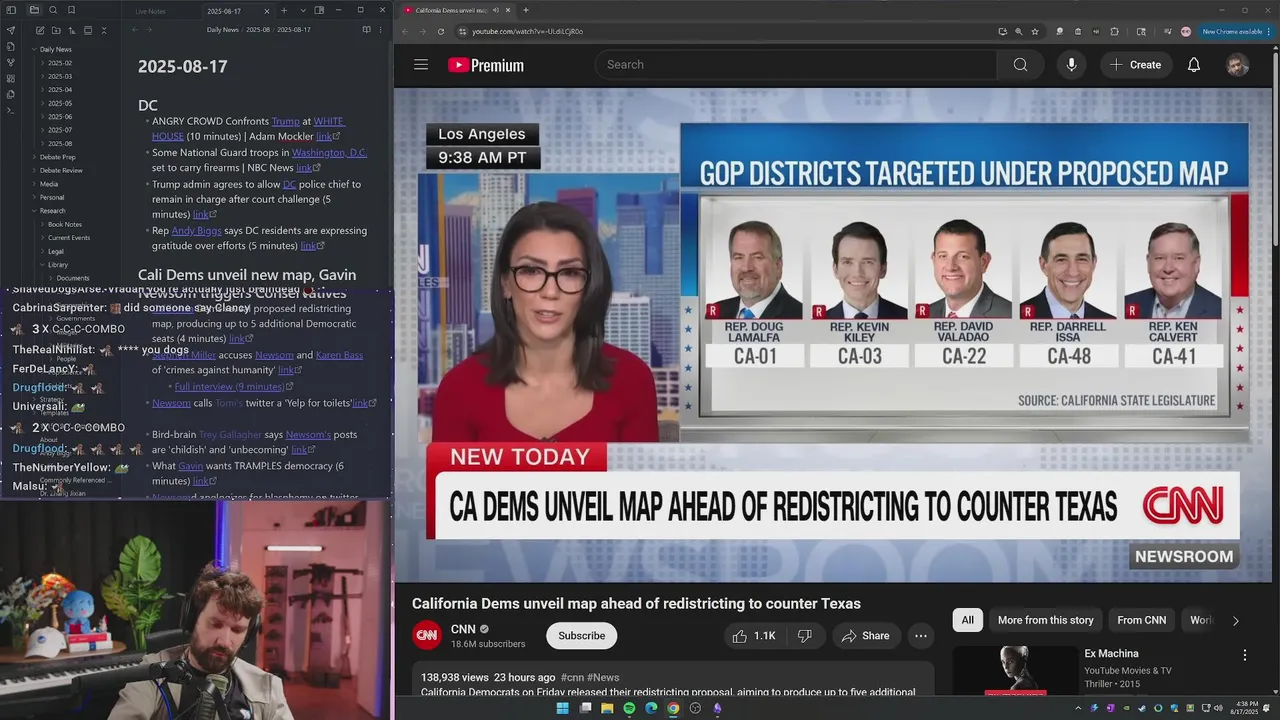Toggle reading view book icon in Obsidian
Screen dimensions: 1280x720
[x=366, y=30]
